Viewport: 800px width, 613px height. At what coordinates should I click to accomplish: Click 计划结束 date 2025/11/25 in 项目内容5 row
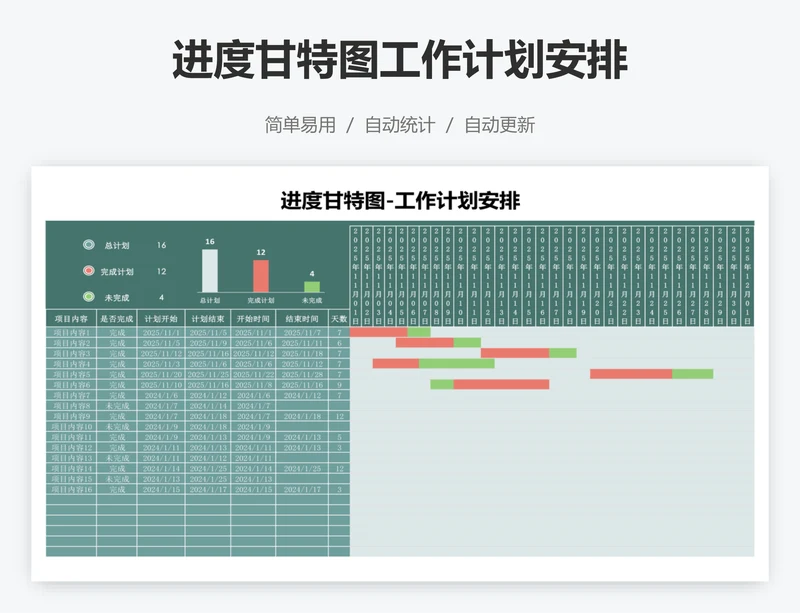tap(208, 374)
